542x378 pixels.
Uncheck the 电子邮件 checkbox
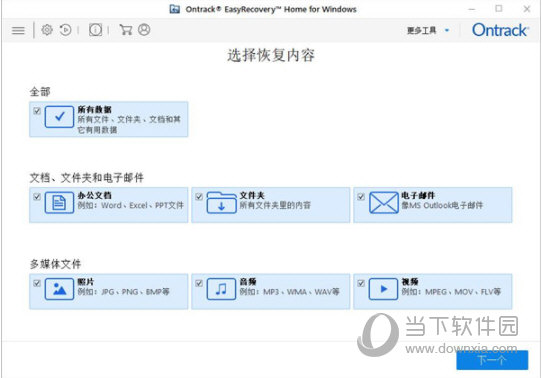click(x=361, y=197)
